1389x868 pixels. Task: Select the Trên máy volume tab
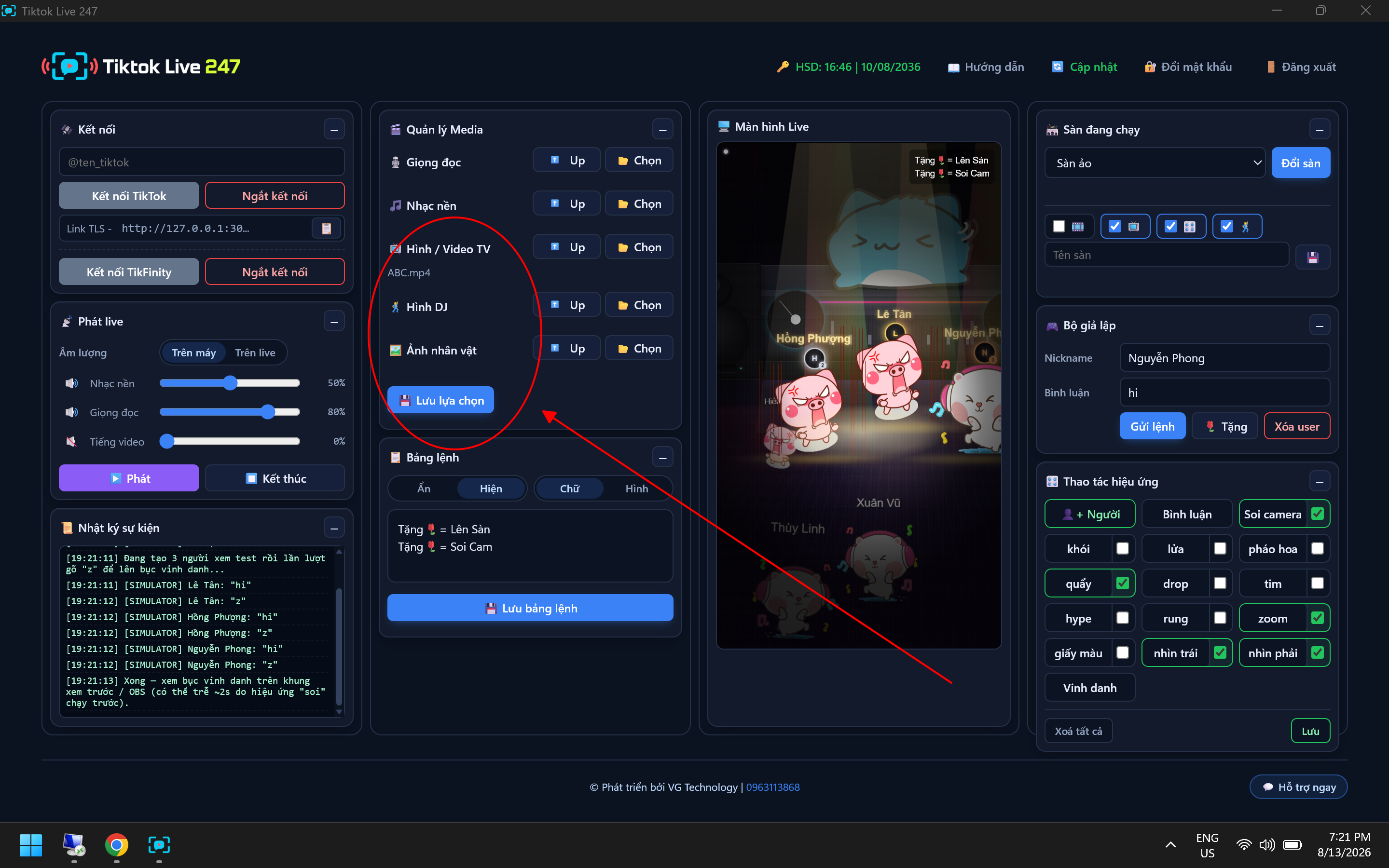(x=193, y=353)
